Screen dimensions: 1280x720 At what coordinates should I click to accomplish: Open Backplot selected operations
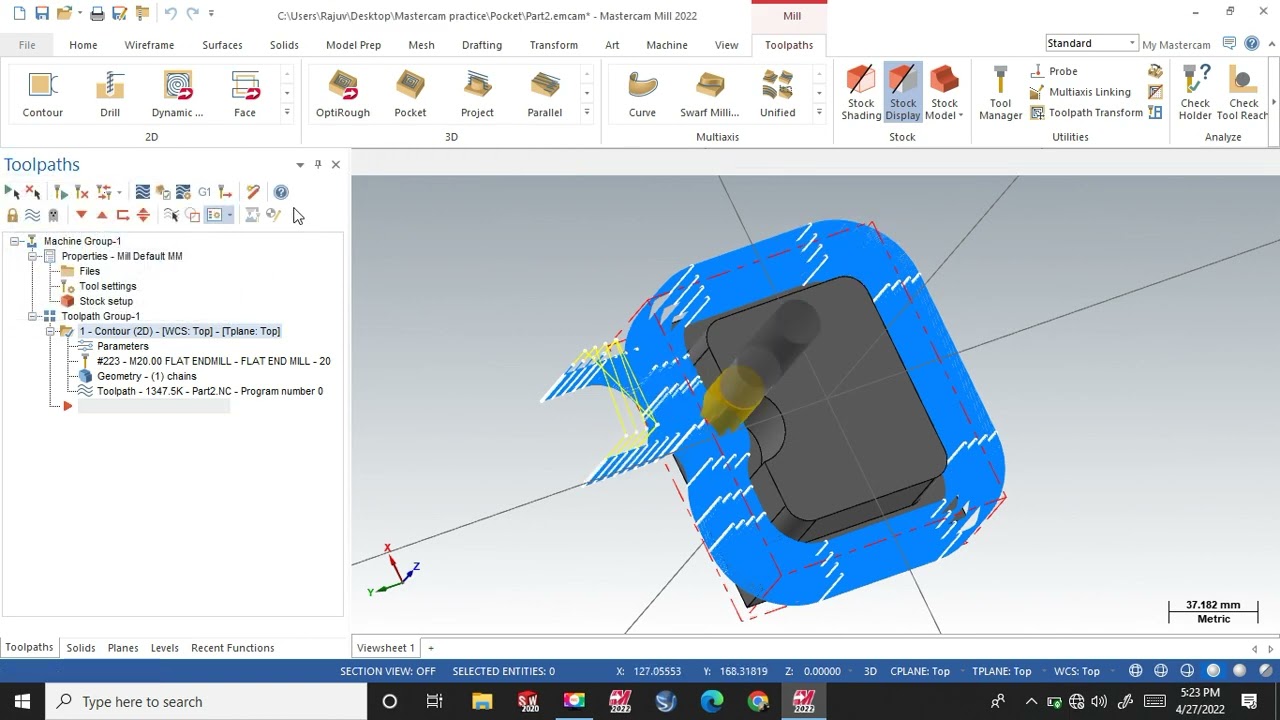point(143,192)
